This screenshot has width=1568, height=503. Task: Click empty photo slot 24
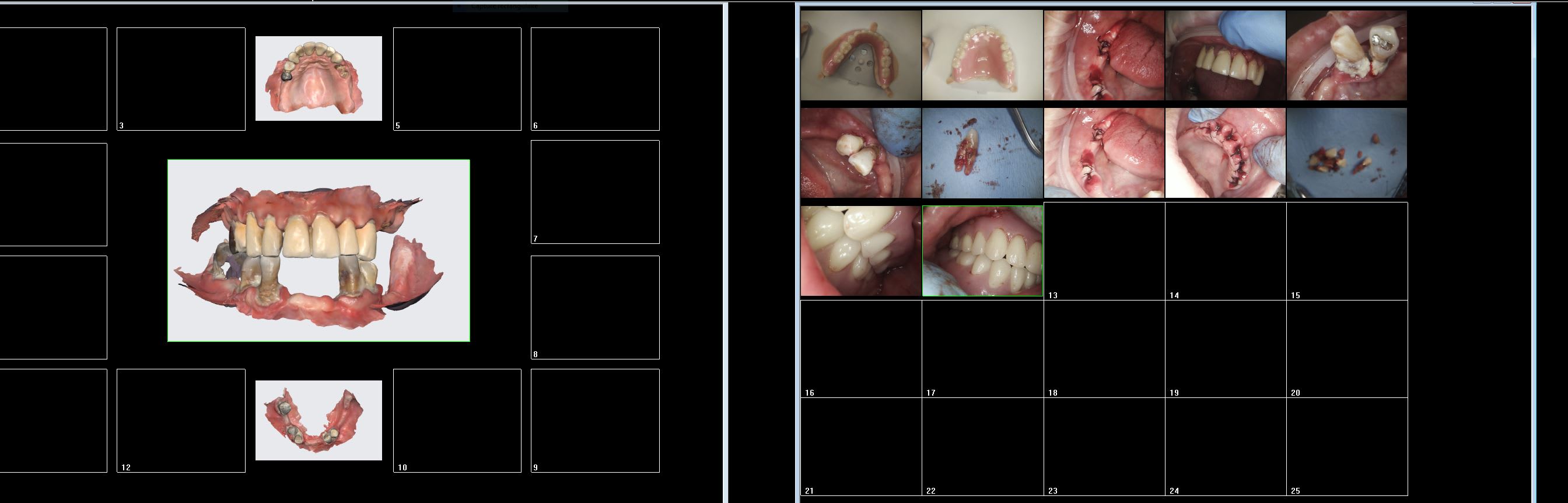pos(1226,446)
